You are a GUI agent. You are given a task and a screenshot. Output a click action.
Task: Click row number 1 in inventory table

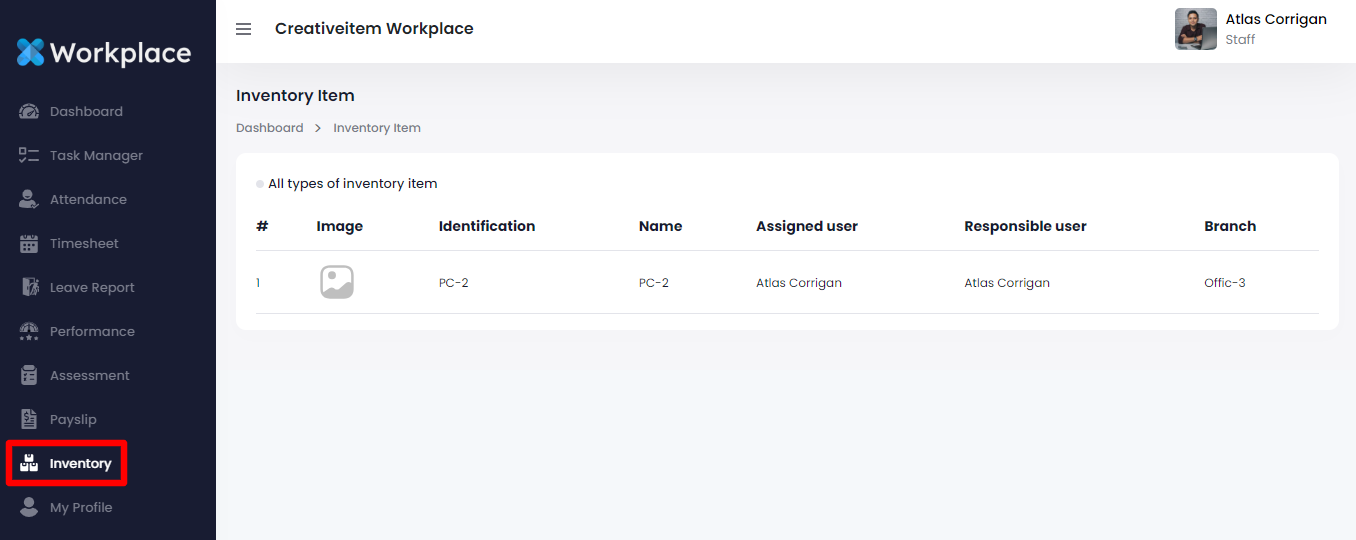pyautogui.click(x=258, y=283)
